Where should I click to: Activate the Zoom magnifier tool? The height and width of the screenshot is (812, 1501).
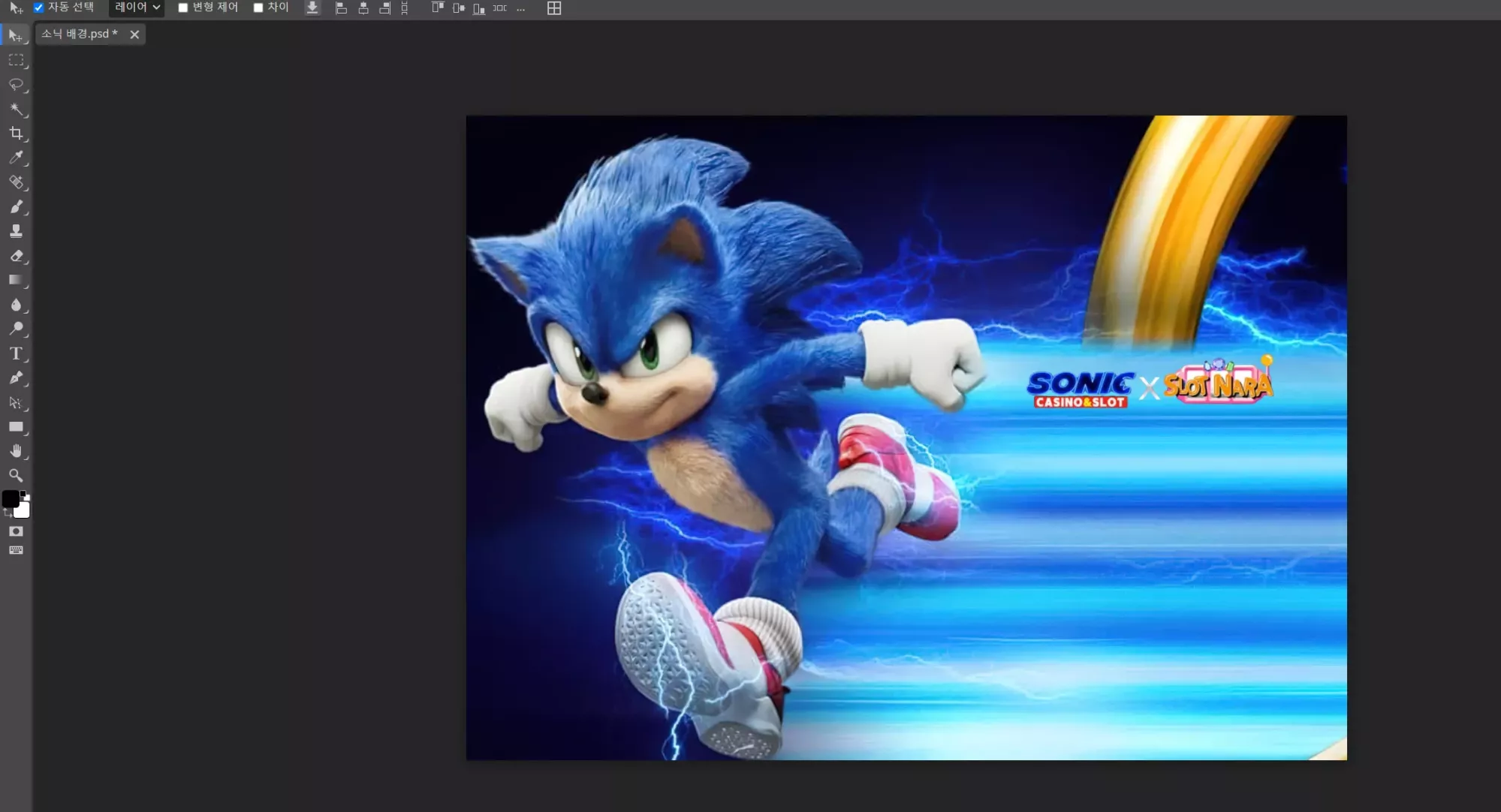(16, 476)
